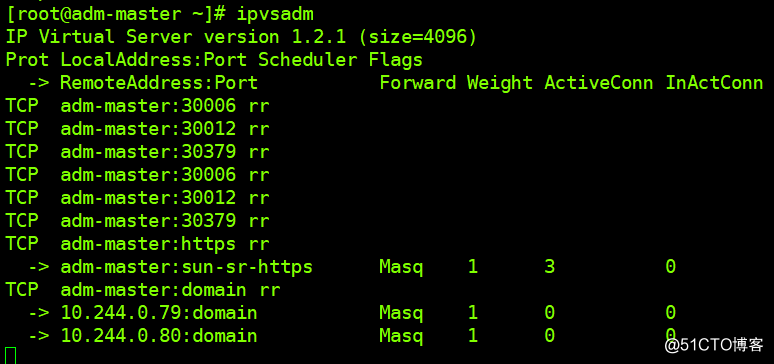Image resolution: width=774 pixels, height=364 pixels.
Task: Click the adm-master:https service line
Action: (138, 244)
